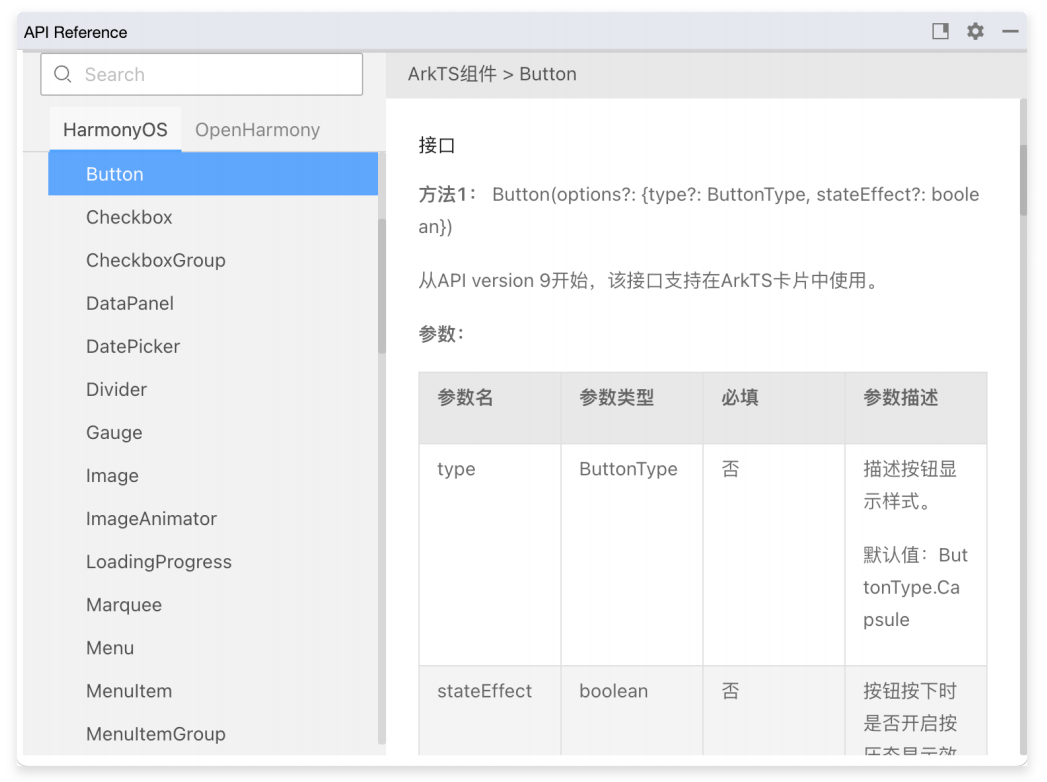Focus the Search input field
The width and height of the screenshot is (1047, 782).
point(202,74)
